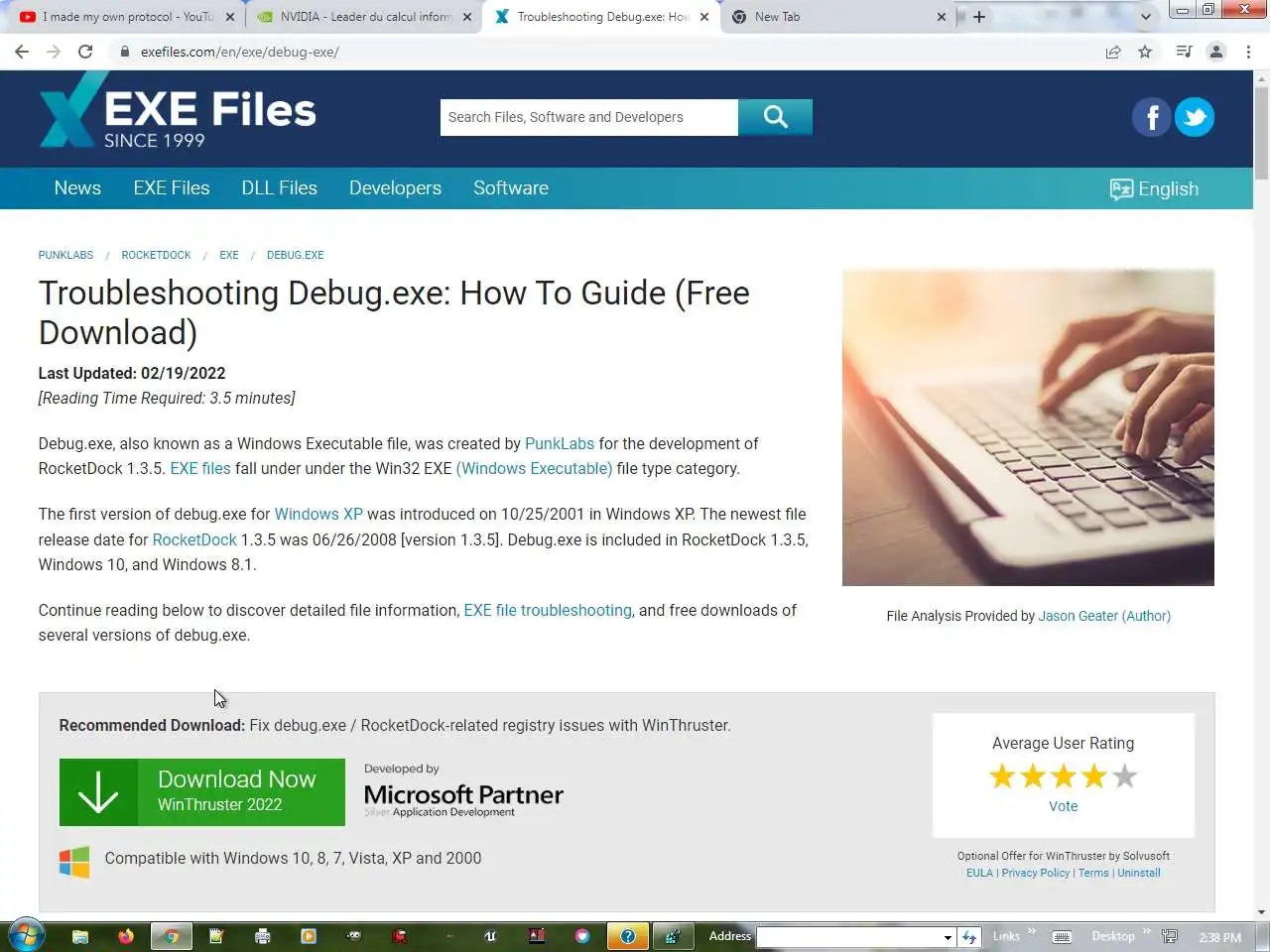Bookmark this page with the star icon
Screen dimensions: 1270x952
click(1145, 52)
